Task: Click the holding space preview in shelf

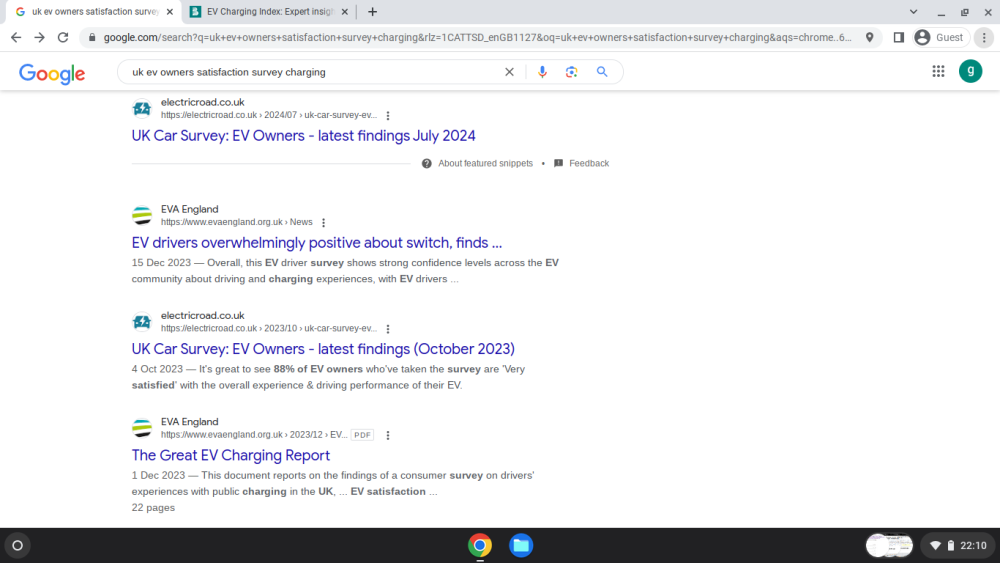Action: tap(889, 545)
